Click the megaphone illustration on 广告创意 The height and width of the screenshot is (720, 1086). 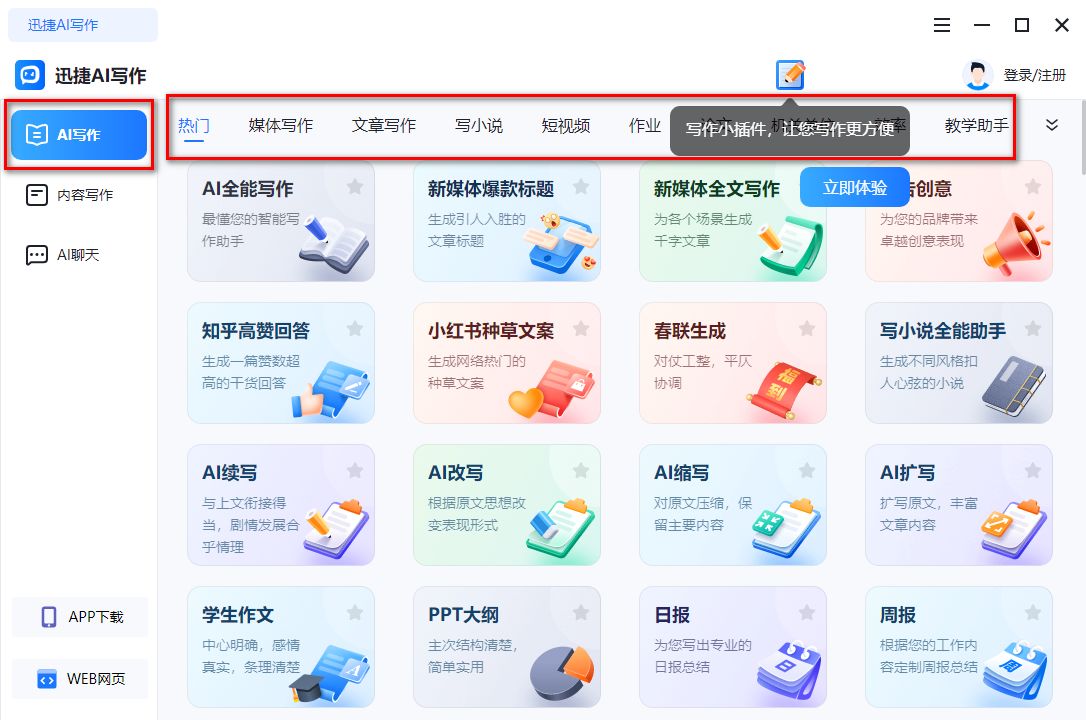[1015, 243]
